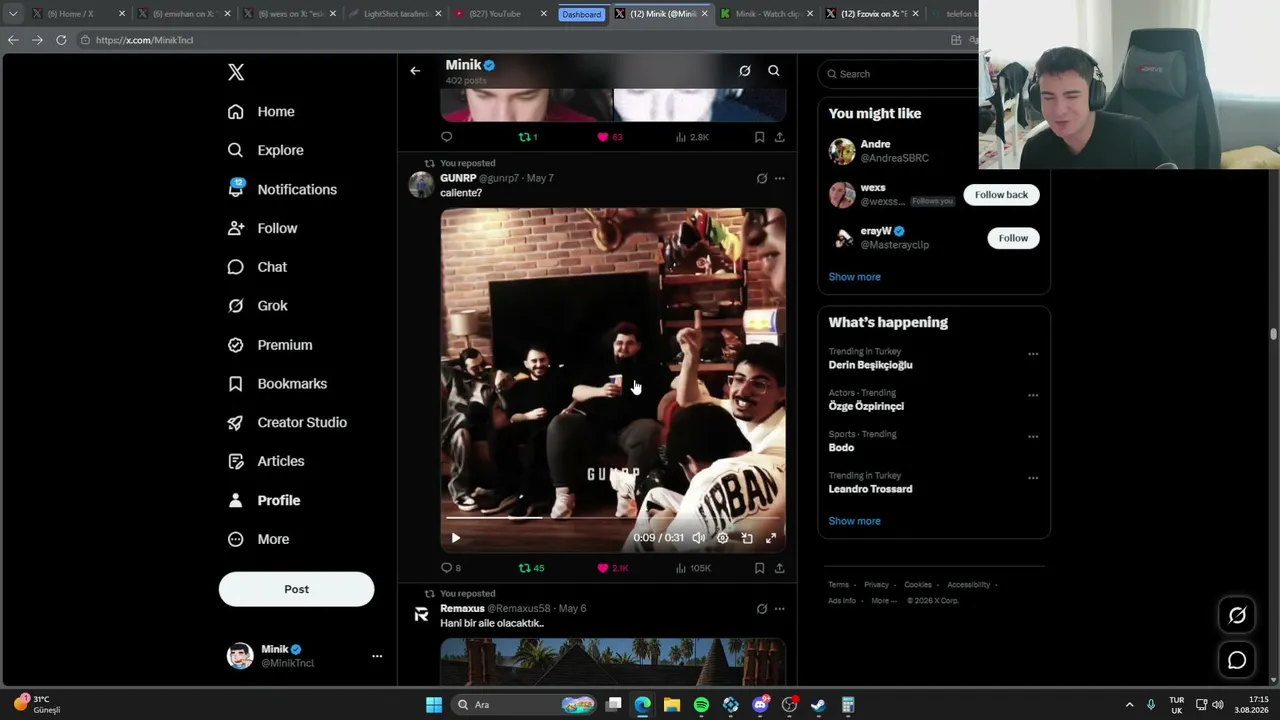
Task: Unlike the GUNRP post
Action: pos(613,568)
